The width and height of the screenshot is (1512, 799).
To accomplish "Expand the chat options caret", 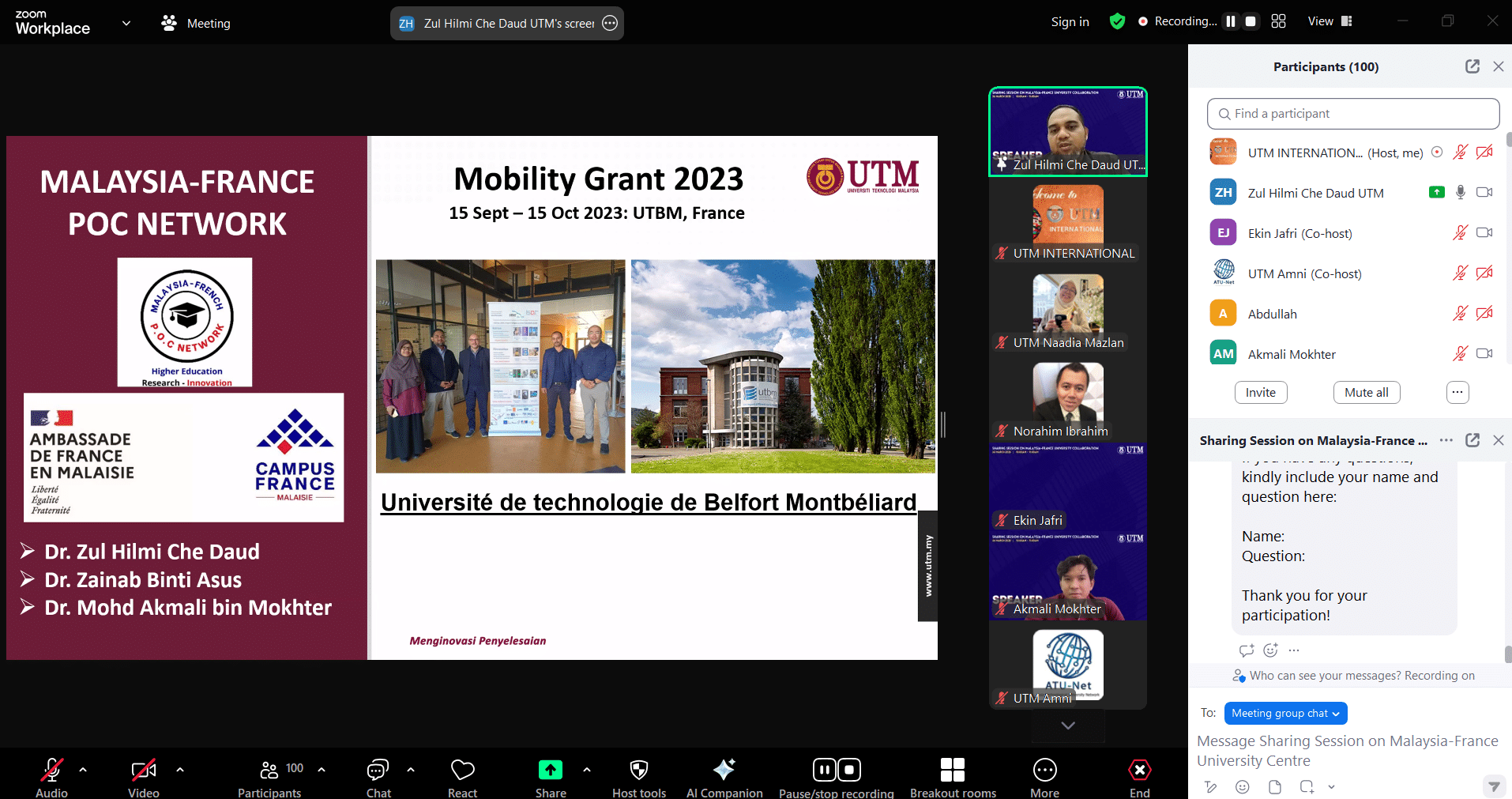I will 411,769.
